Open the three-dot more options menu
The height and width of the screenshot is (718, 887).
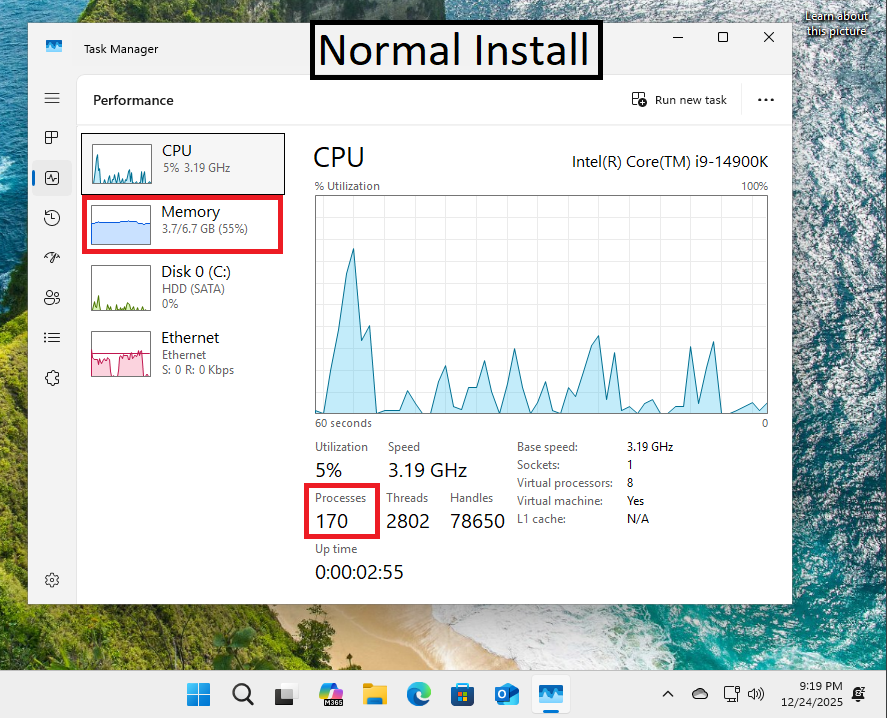point(766,100)
